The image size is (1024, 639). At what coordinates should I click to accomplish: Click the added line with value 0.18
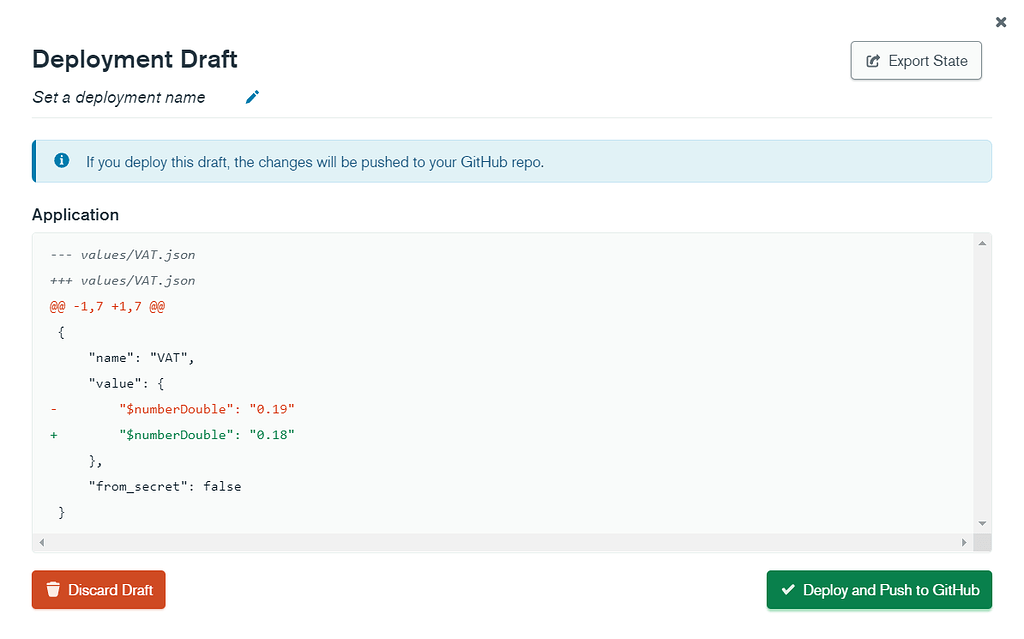206,435
